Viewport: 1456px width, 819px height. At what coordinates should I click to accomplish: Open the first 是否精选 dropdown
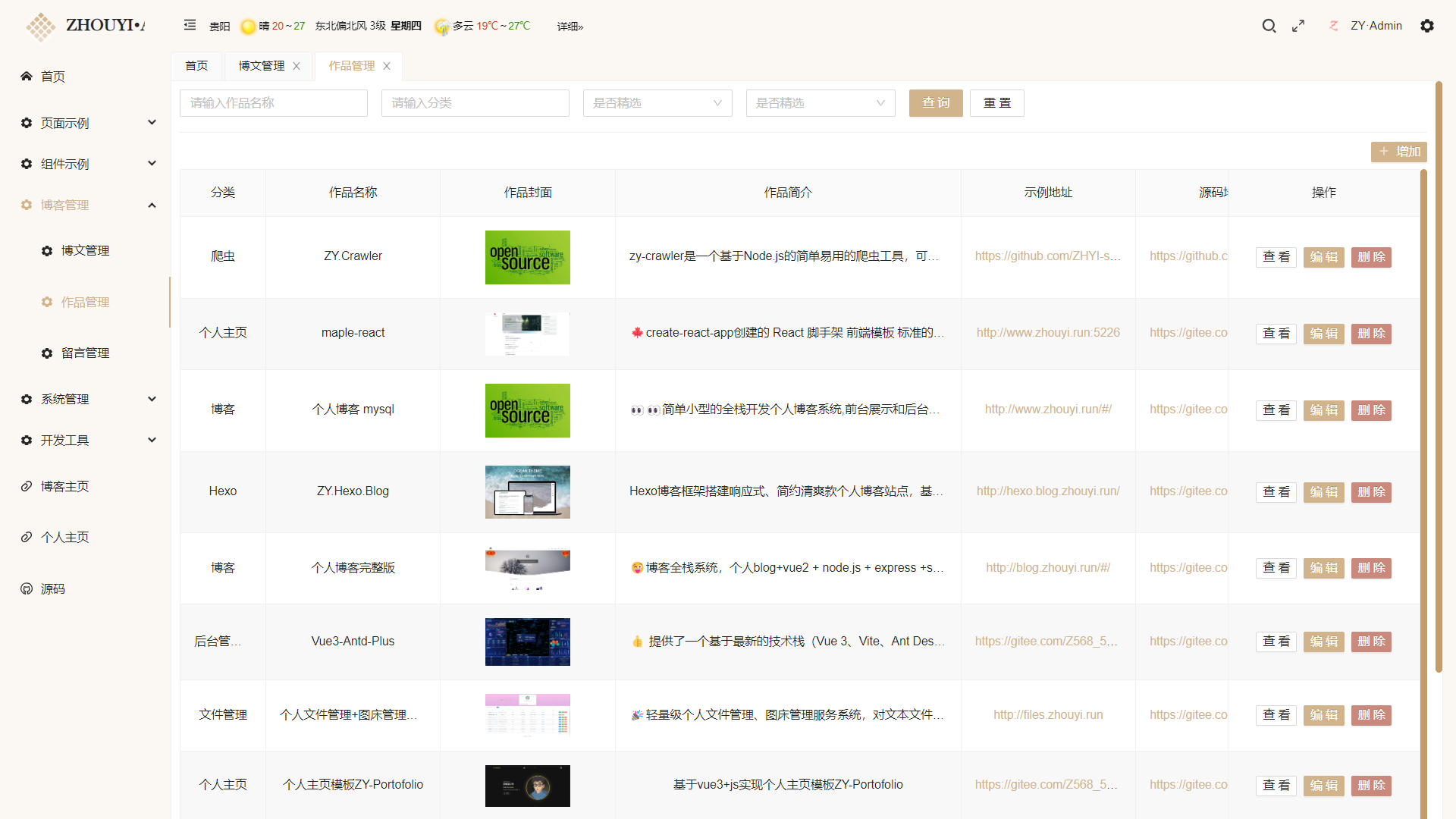pyautogui.click(x=657, y=103)
